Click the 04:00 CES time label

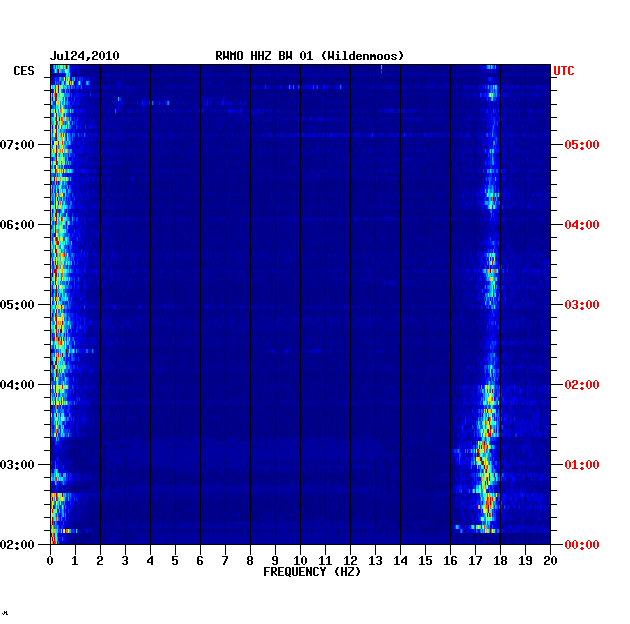pyautogui.click(x=17, y=385)
